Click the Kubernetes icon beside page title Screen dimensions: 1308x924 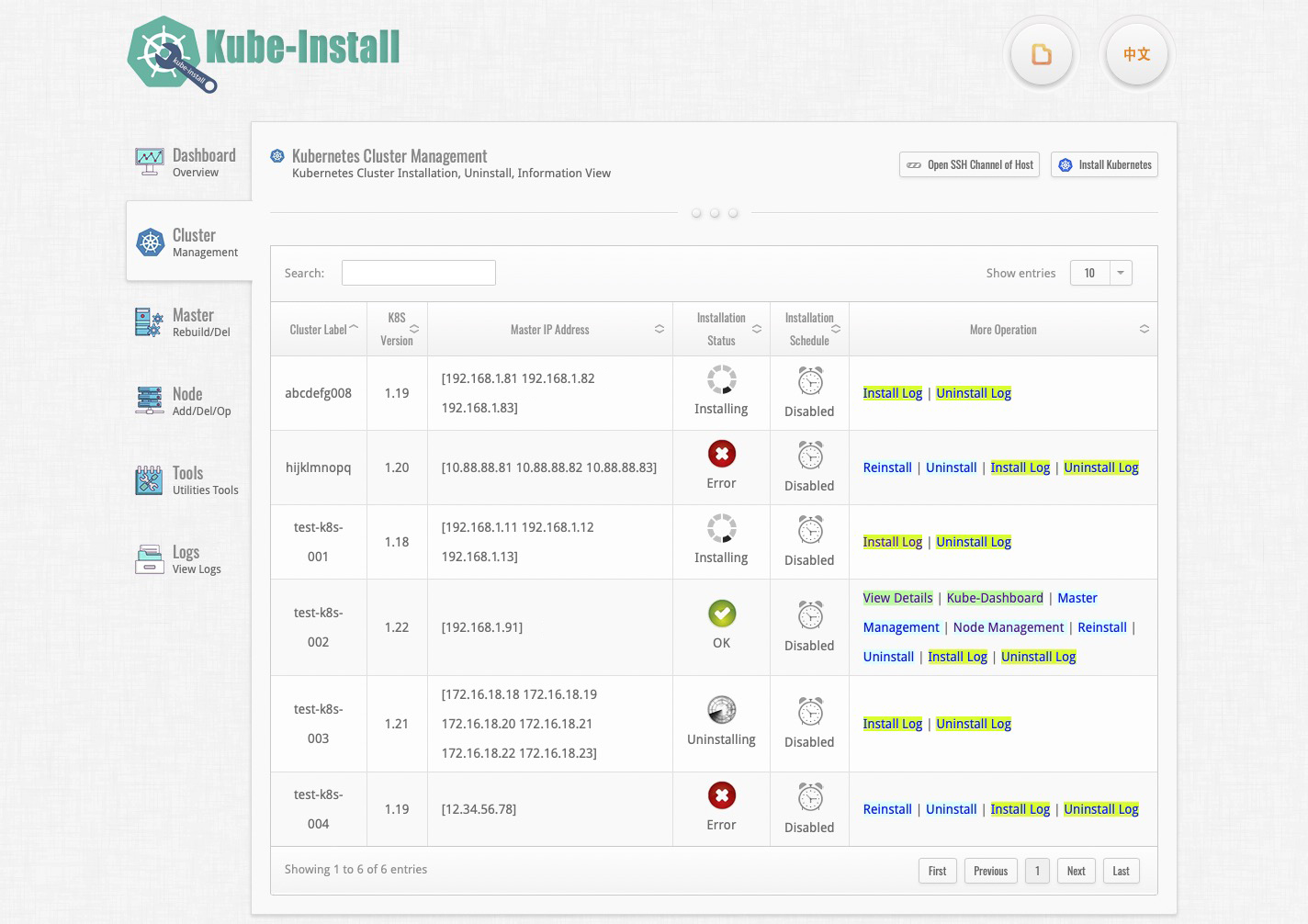[x=277, y=156]
